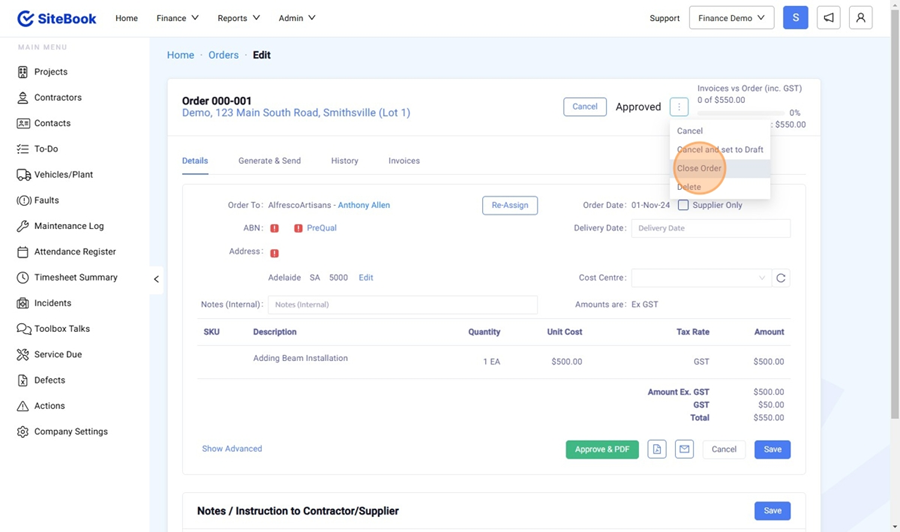
Task: Click the Timesheet Summary clock icon
Action: (x=23, y=278)
